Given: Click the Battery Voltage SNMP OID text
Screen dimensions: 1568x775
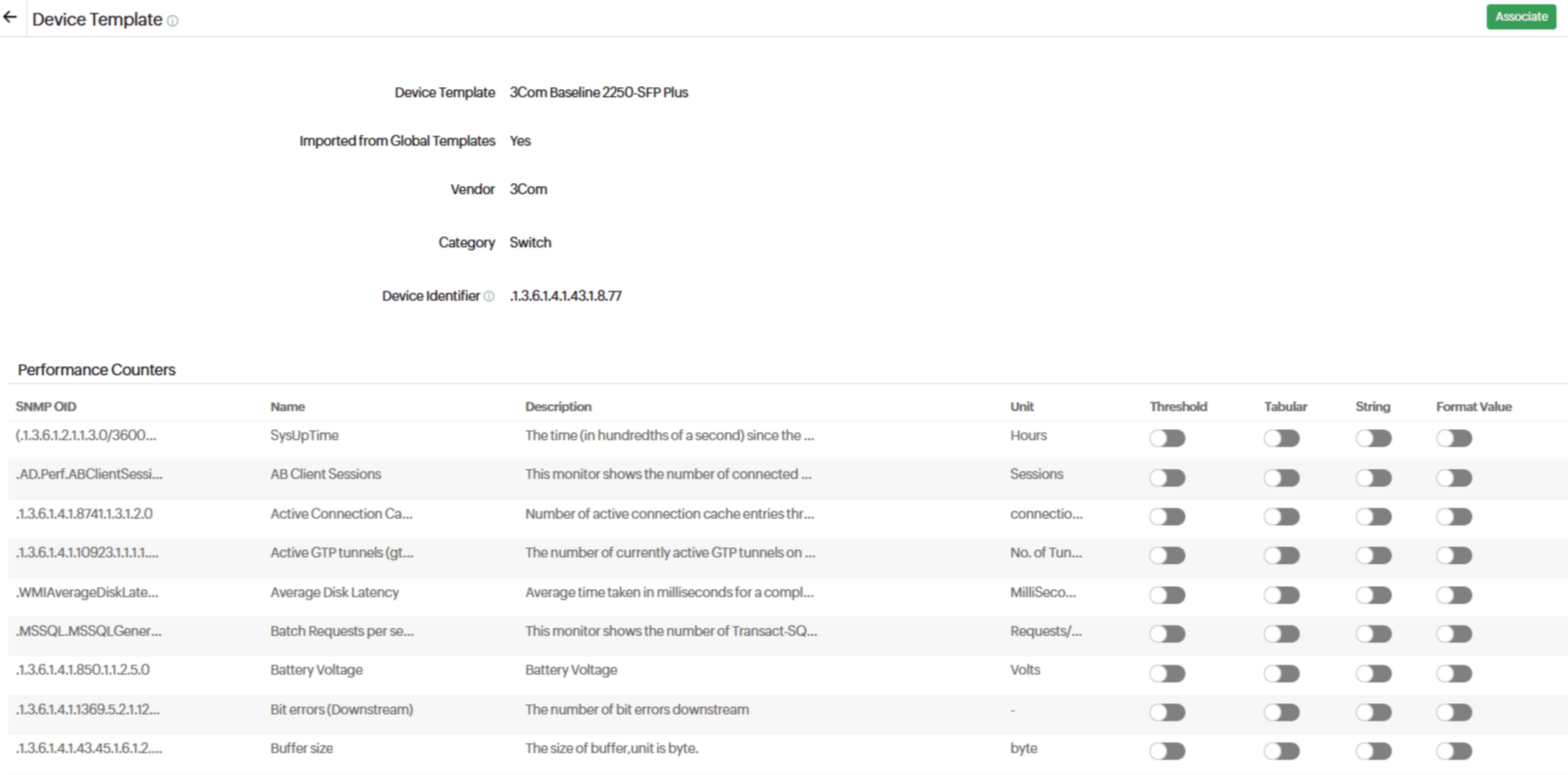Looking at the screenshot, I should tap(83, 670).
